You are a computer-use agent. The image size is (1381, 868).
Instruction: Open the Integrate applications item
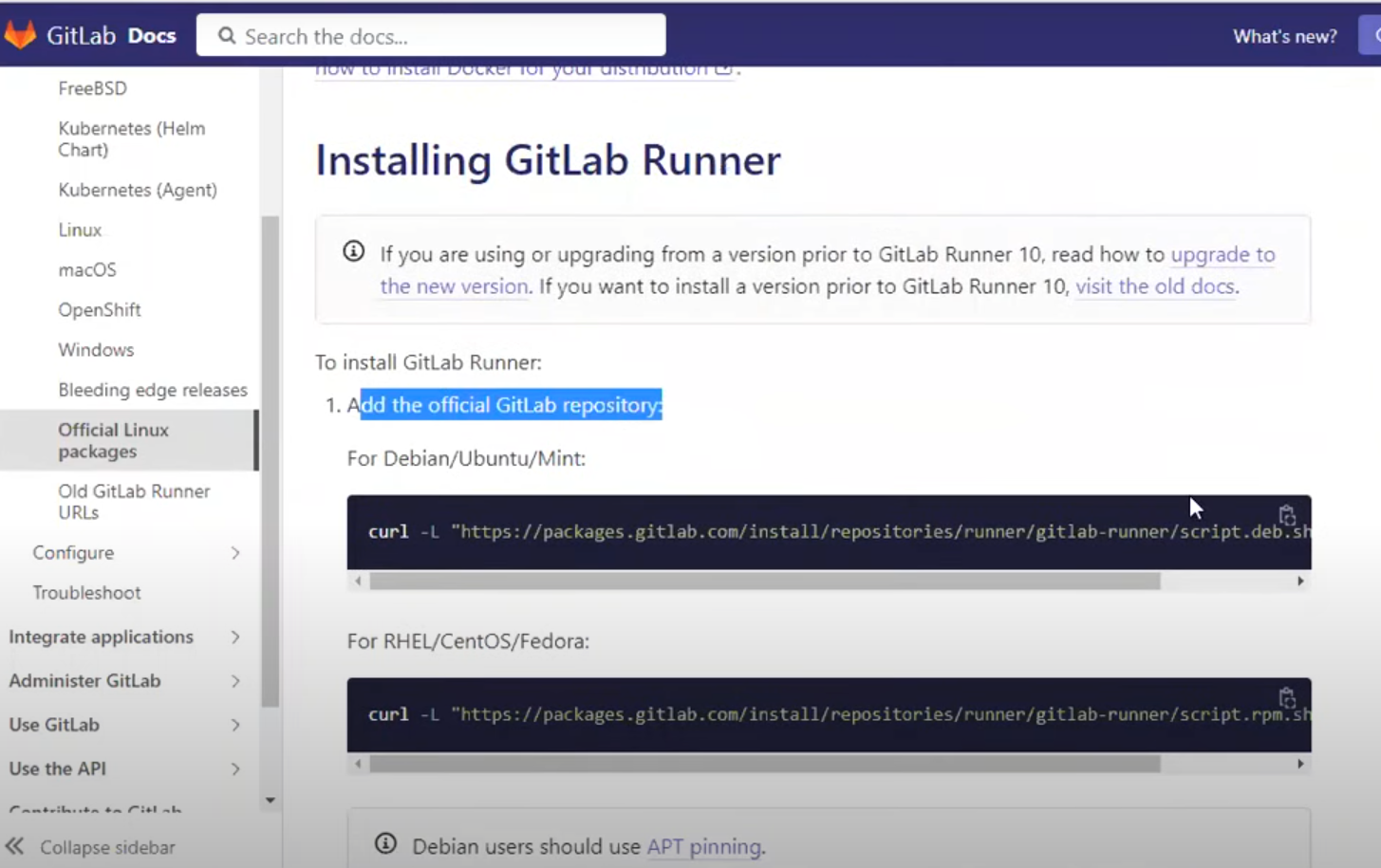101,637
